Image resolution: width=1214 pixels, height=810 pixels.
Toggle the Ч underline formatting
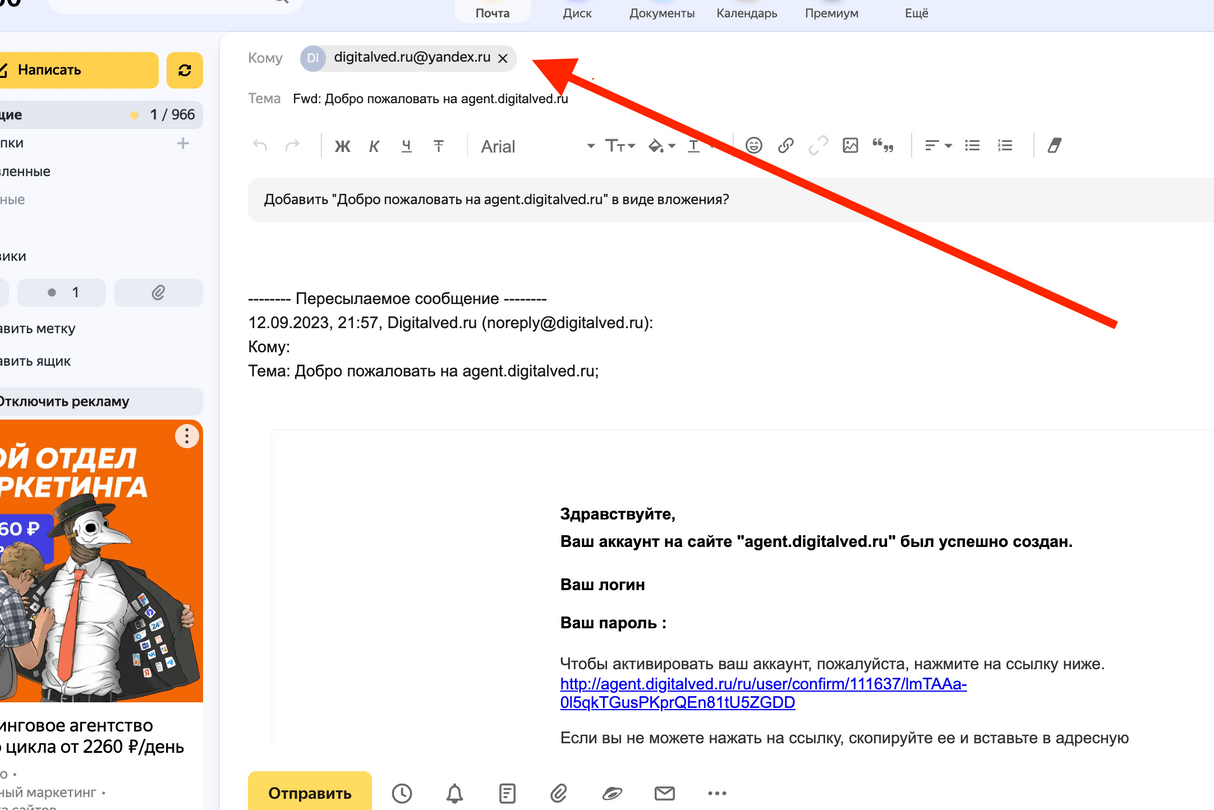(406, 146)
